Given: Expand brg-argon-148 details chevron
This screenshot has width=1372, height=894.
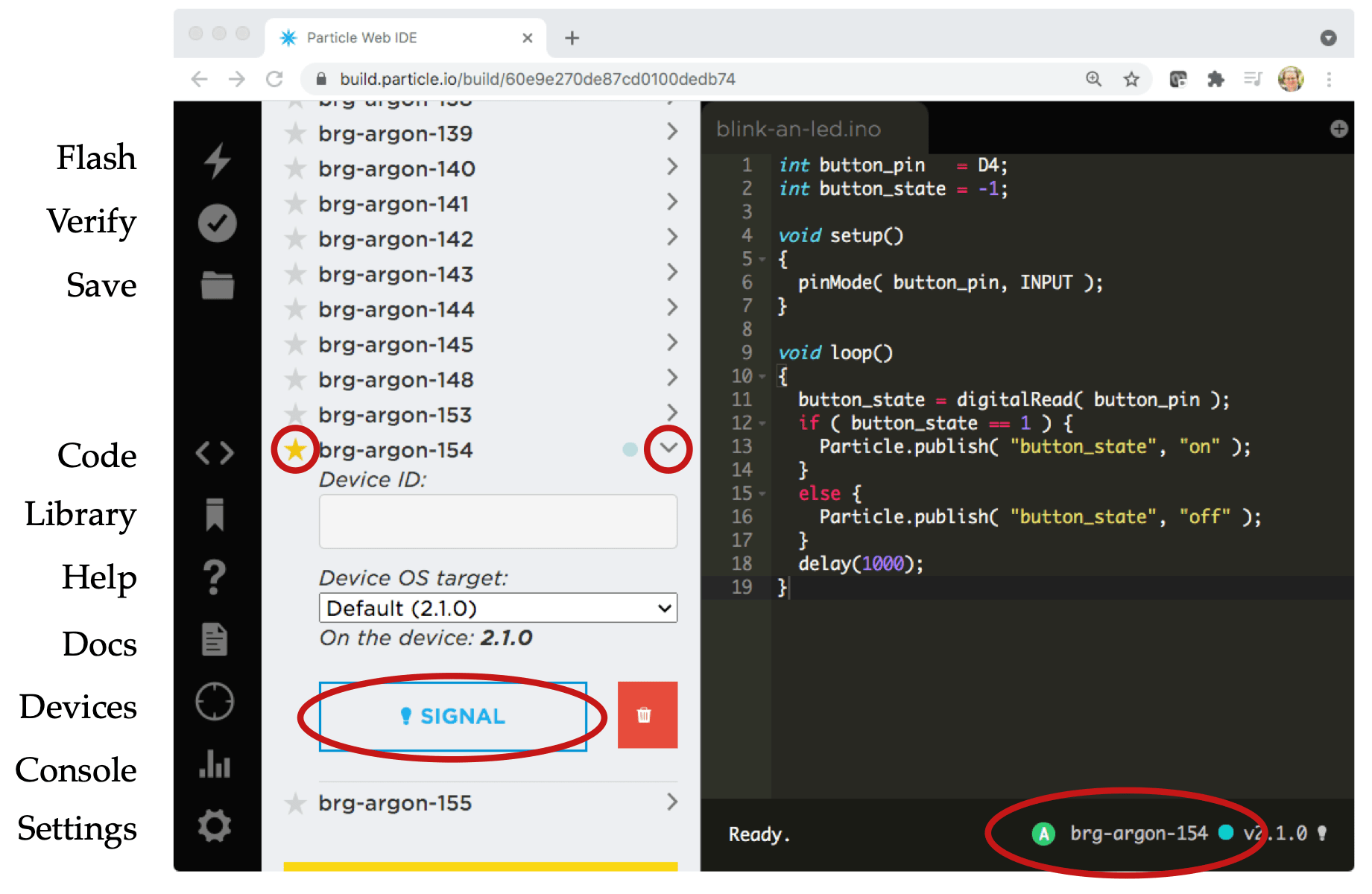Looking at the screenshot, I should point(671,378).
